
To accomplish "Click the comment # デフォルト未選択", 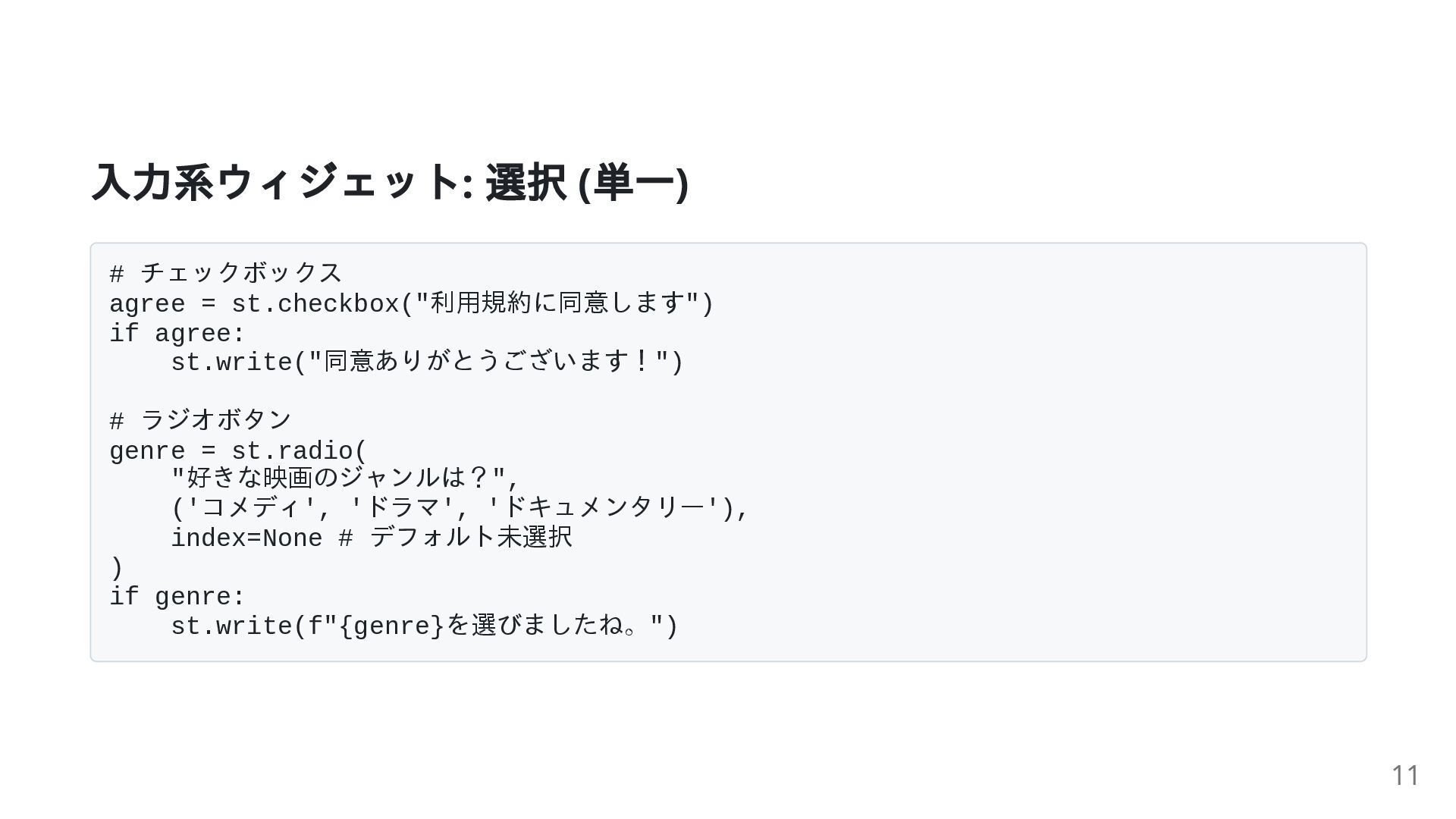I will pos(455,538).
